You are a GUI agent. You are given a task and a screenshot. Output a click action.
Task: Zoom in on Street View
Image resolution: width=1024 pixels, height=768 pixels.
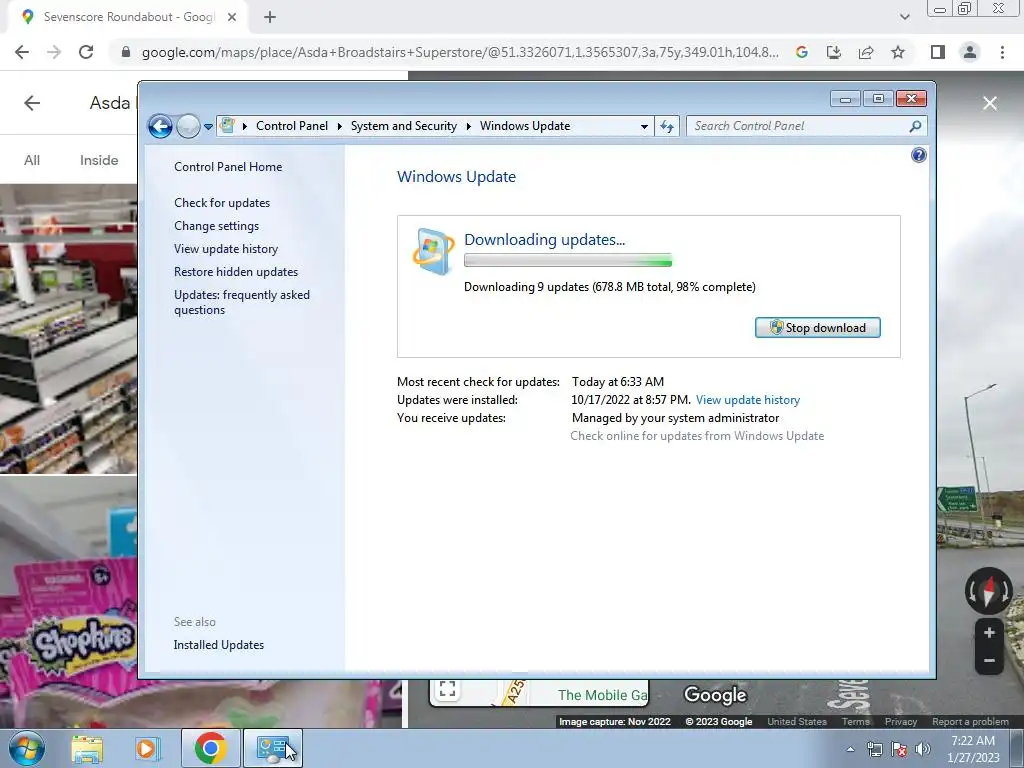tap(989, 633)
